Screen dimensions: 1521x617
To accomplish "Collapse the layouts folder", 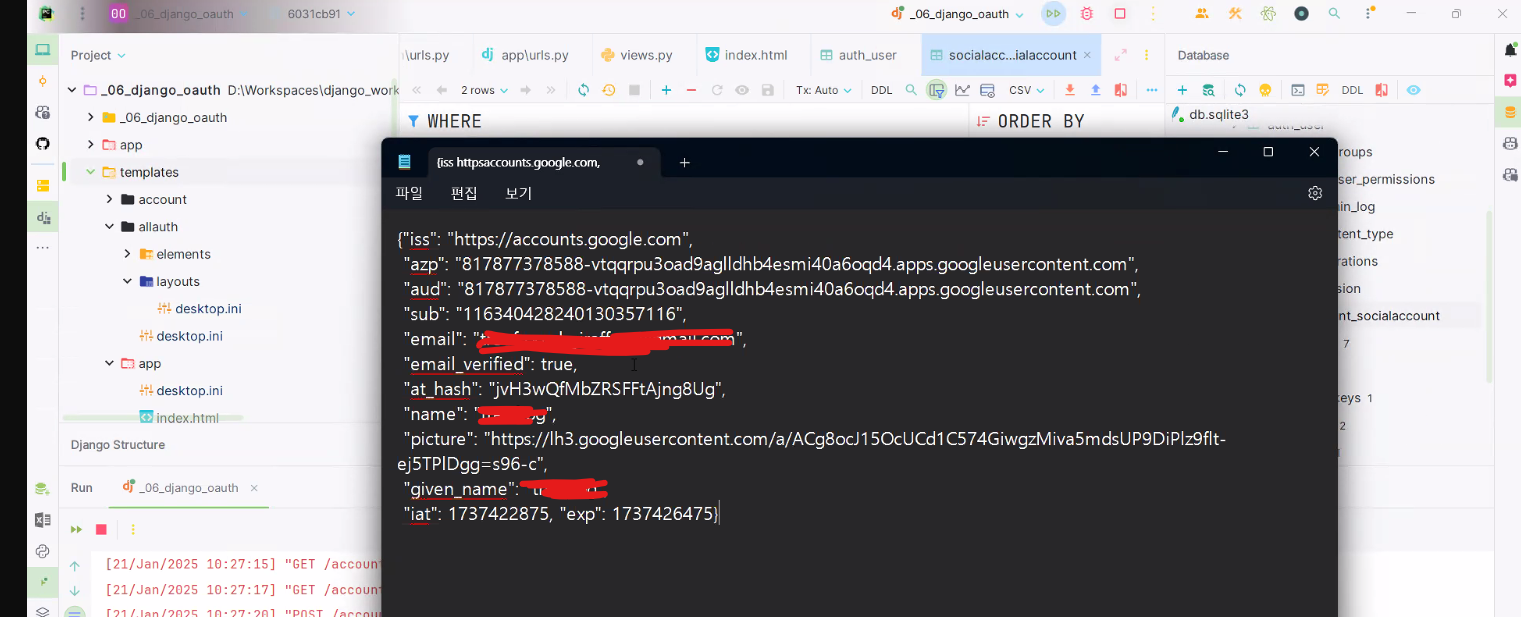I will pos(128,281).
